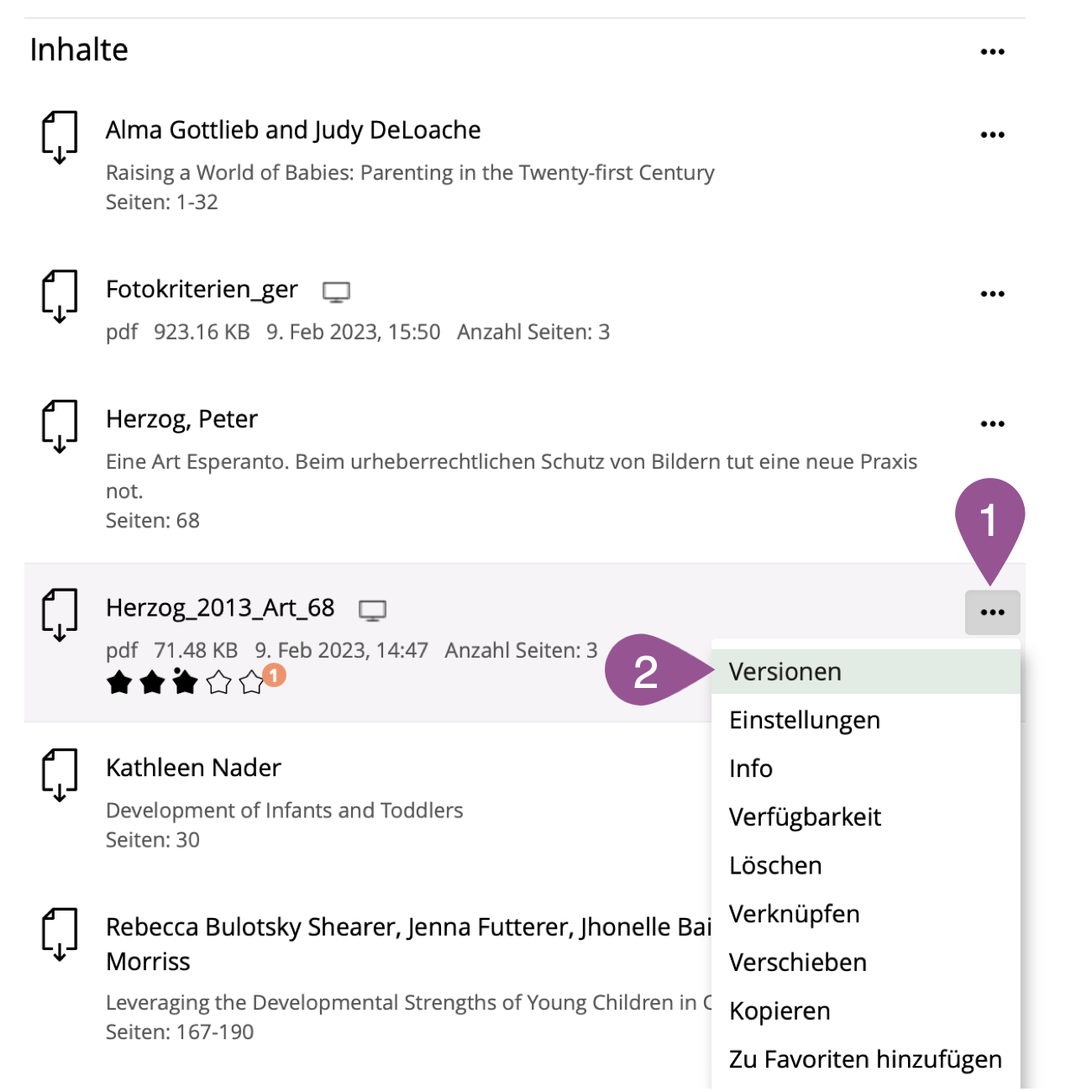Open the three-dot menu for Herzog, Peter

[992, 424]
